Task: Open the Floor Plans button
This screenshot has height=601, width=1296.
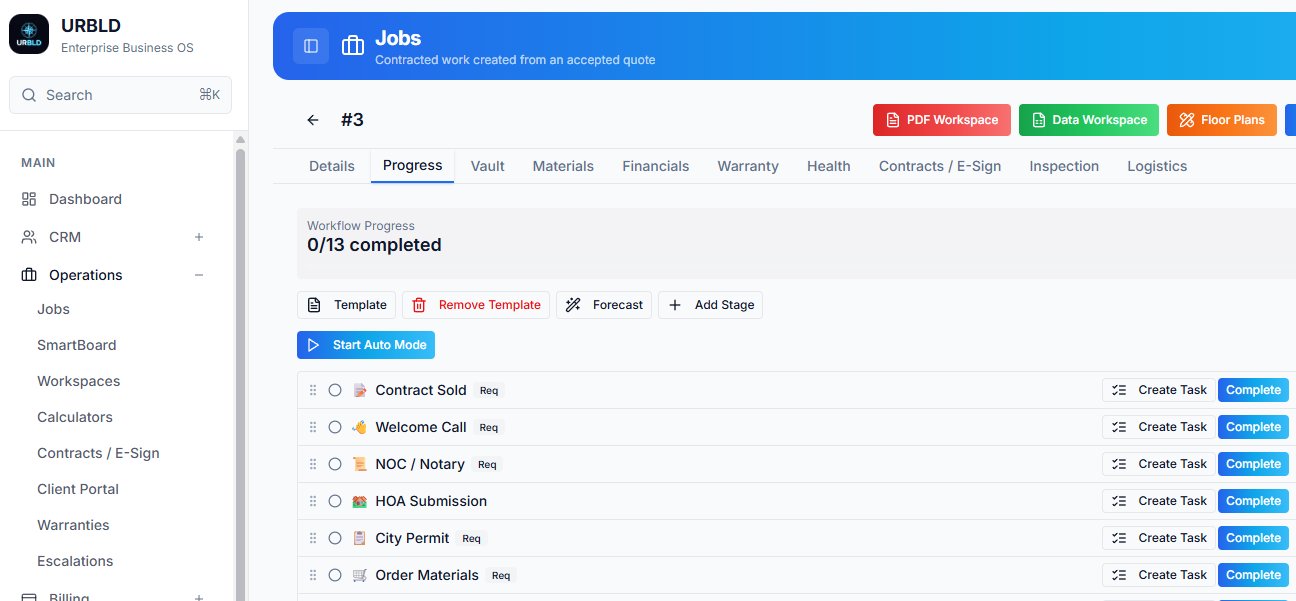Action: click(x=1222, y=120)
